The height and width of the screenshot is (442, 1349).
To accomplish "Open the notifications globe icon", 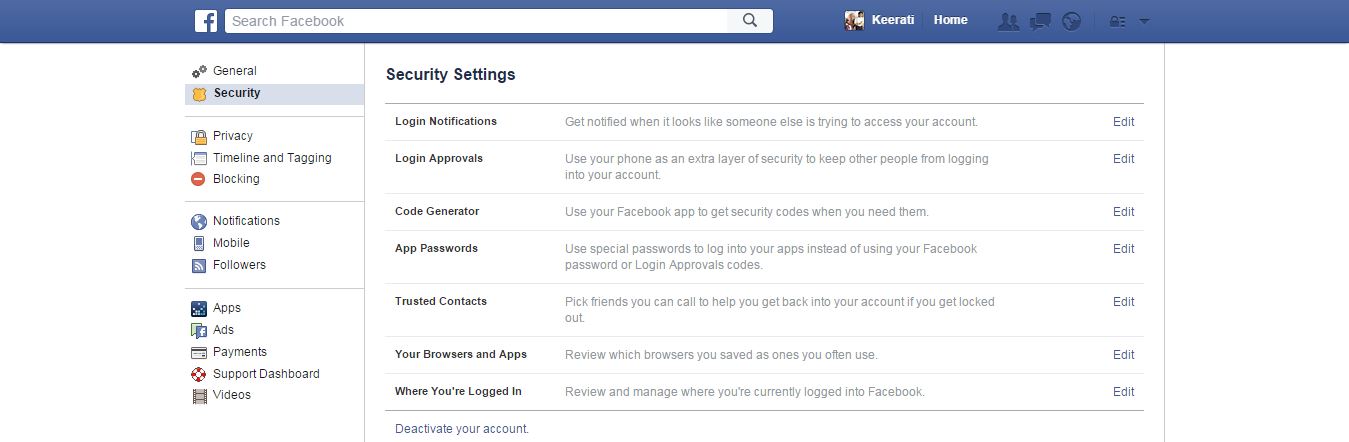I will coord(1071,21).
